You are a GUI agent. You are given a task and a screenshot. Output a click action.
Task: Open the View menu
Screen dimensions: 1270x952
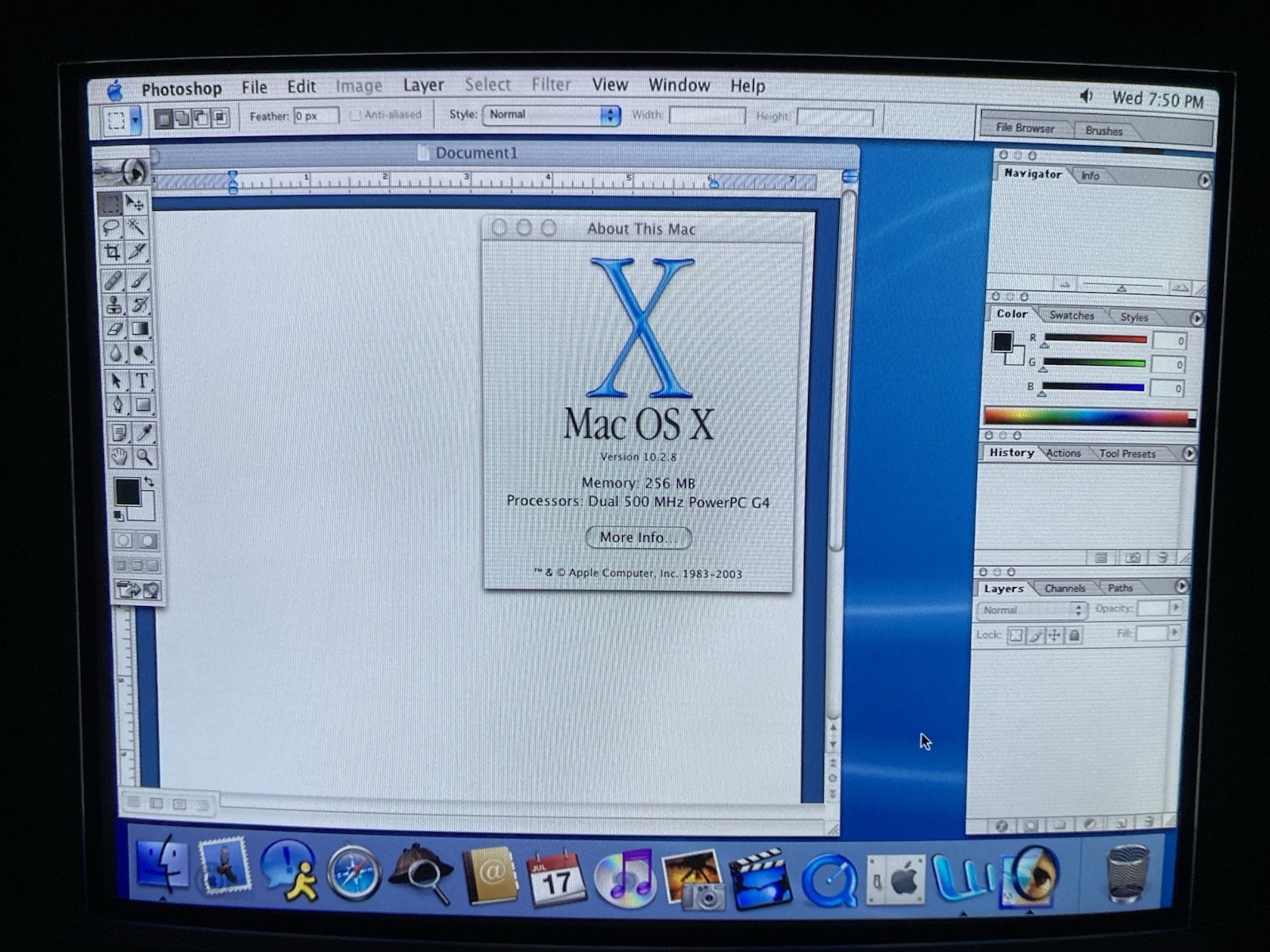pos(610,85)
